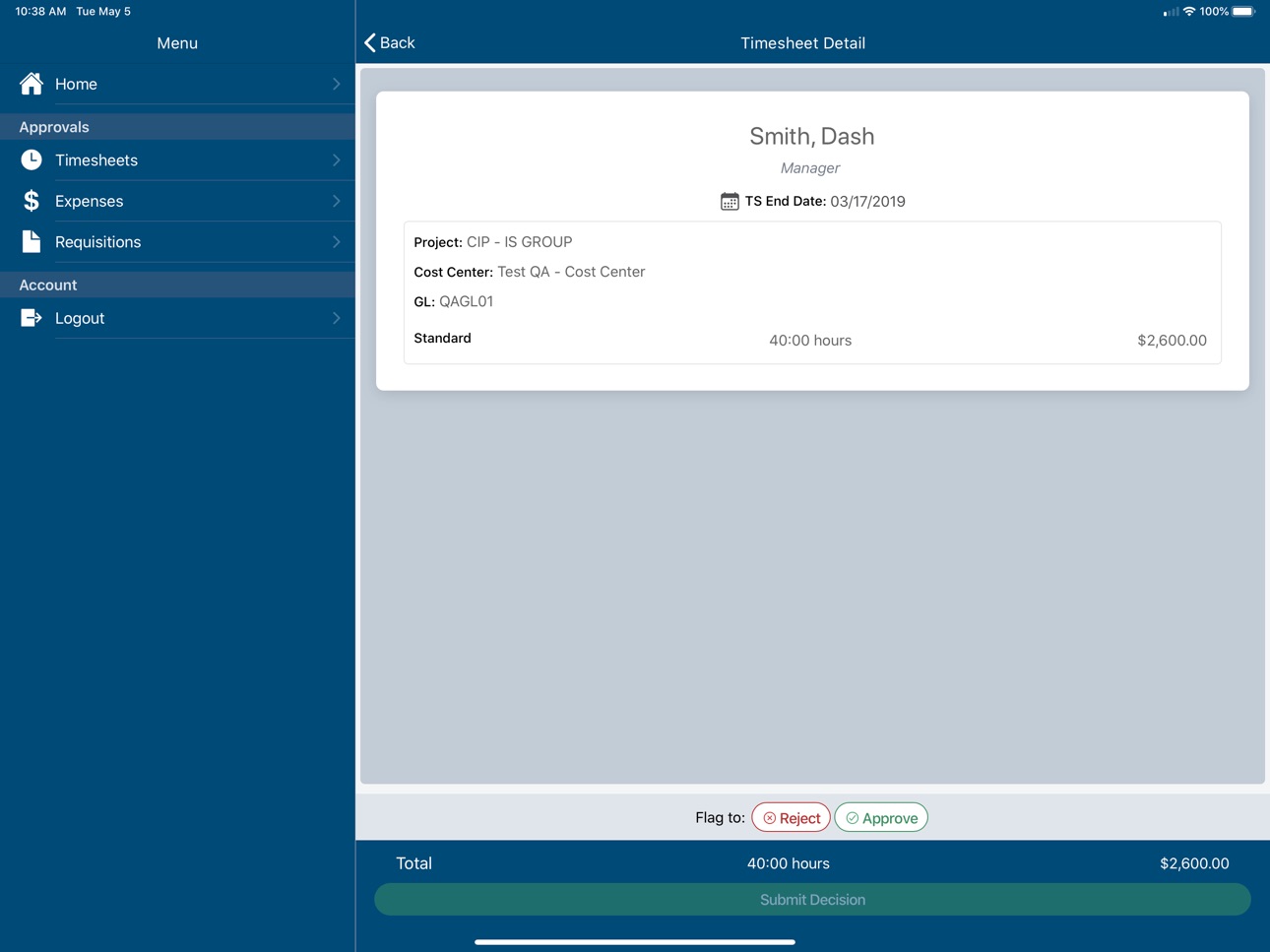Flag the timesheet to Reject
The height and width of the screenshot is (952, 1270).
tap(792, 818)
